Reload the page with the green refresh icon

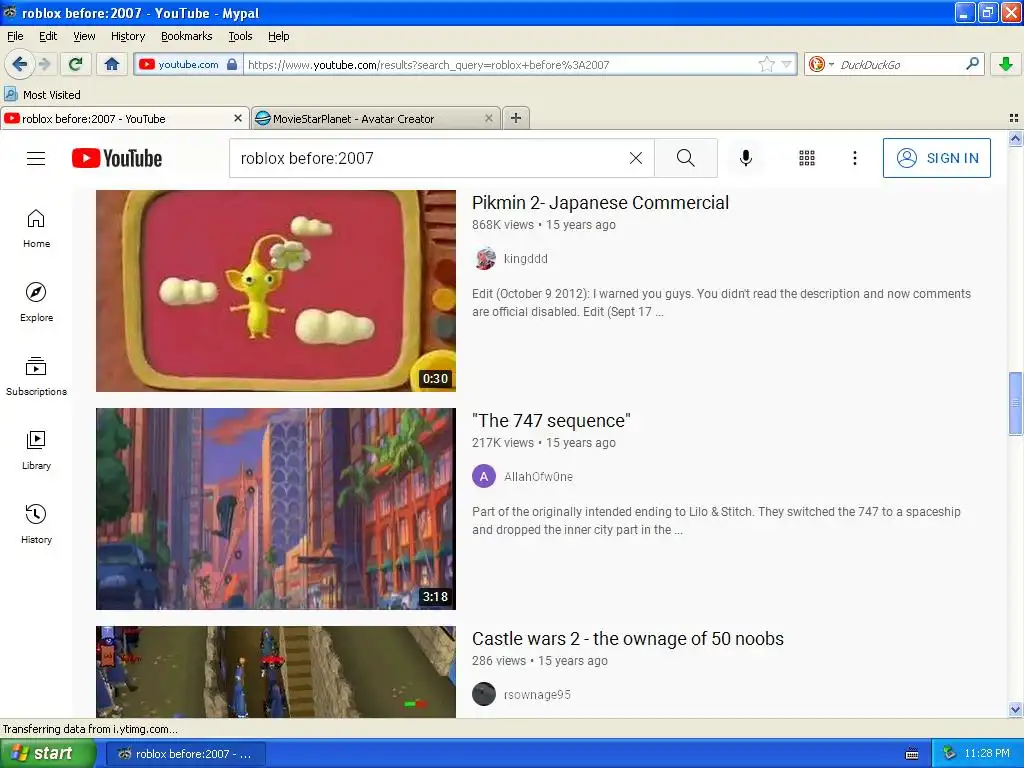click(x=76, y=64)
